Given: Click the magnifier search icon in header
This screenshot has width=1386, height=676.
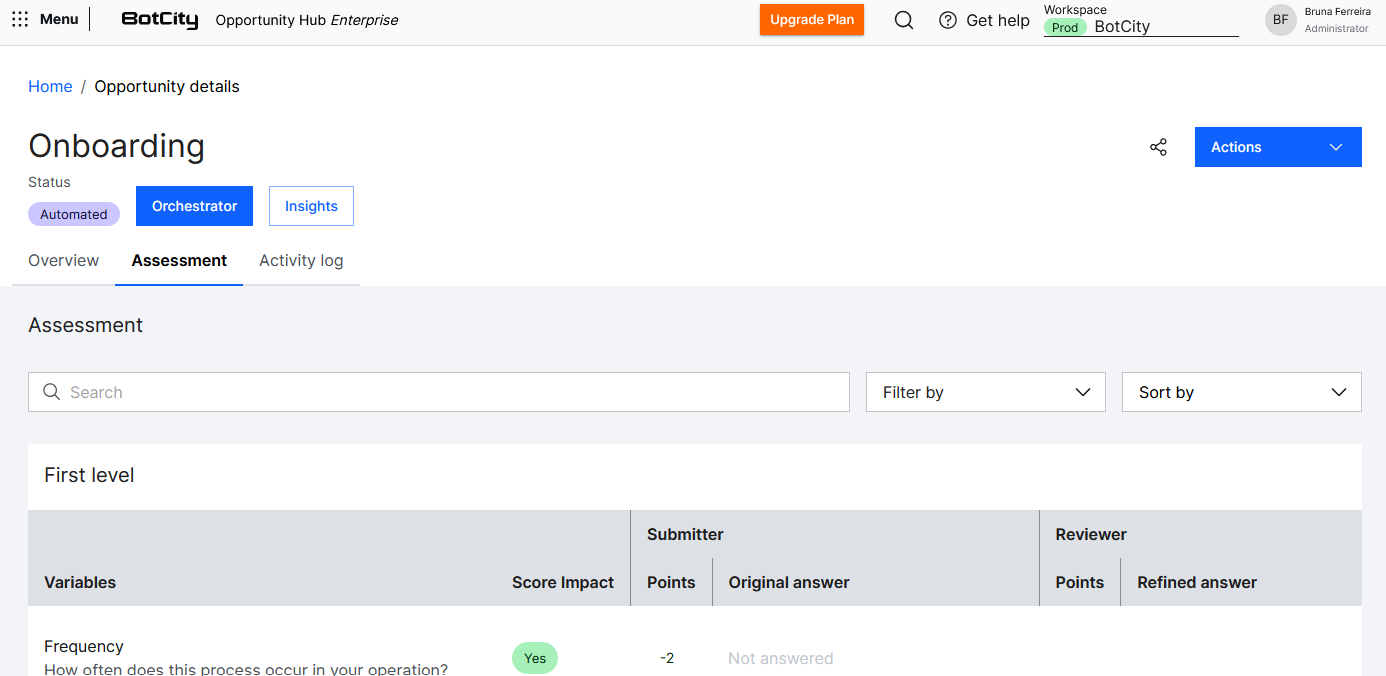Looking at the screenshot, I should [904, 20].
